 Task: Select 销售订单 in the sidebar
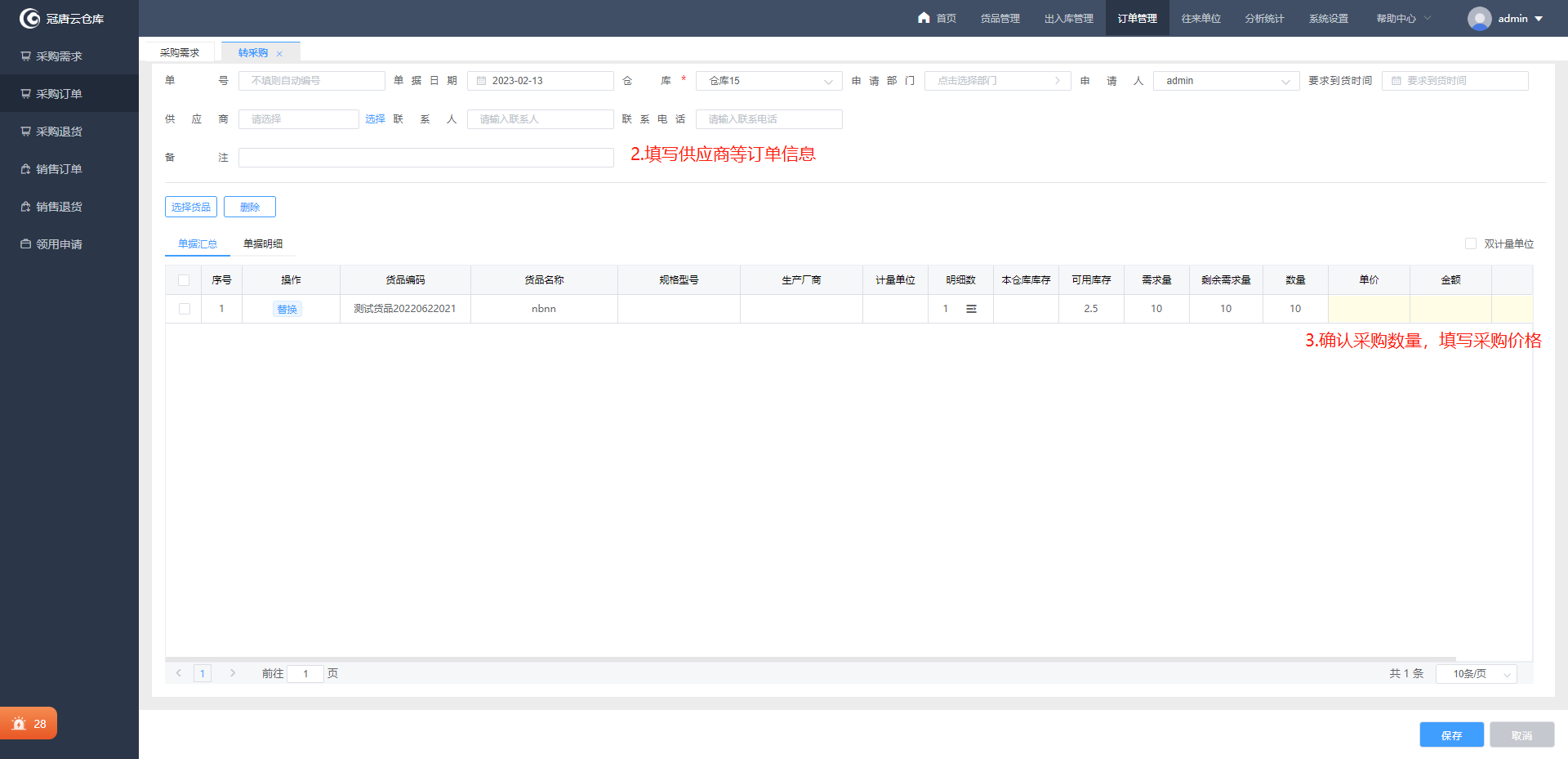coord(69,169)
